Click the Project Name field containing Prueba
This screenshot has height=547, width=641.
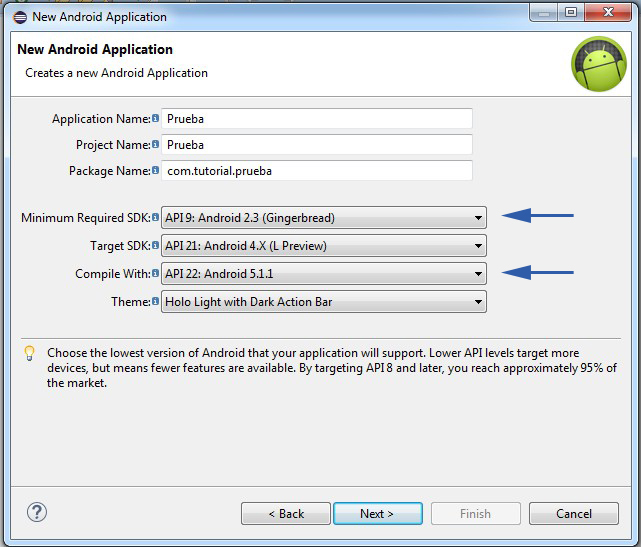[317, 145]
